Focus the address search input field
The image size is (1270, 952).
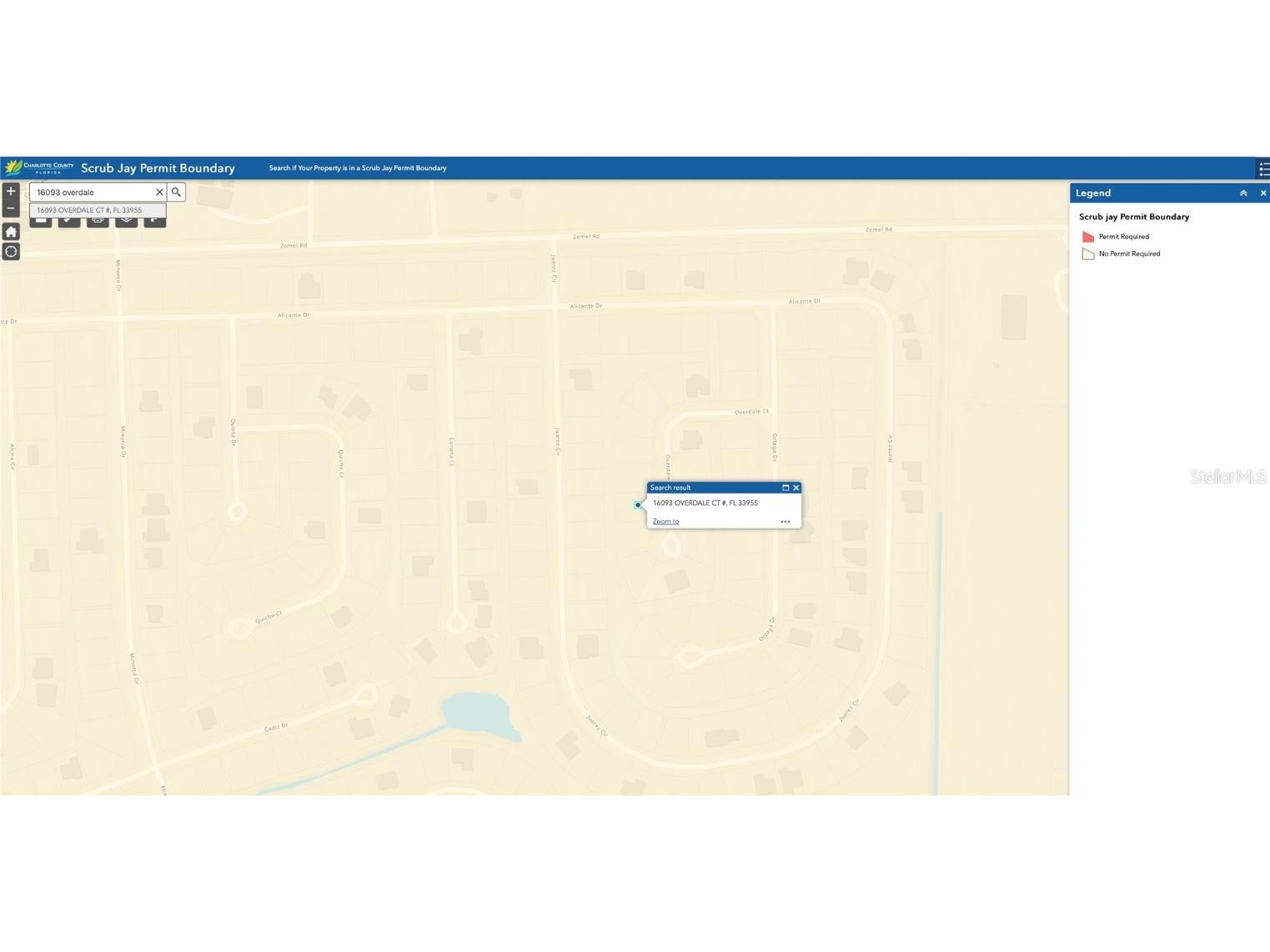[x=92, y=193]
